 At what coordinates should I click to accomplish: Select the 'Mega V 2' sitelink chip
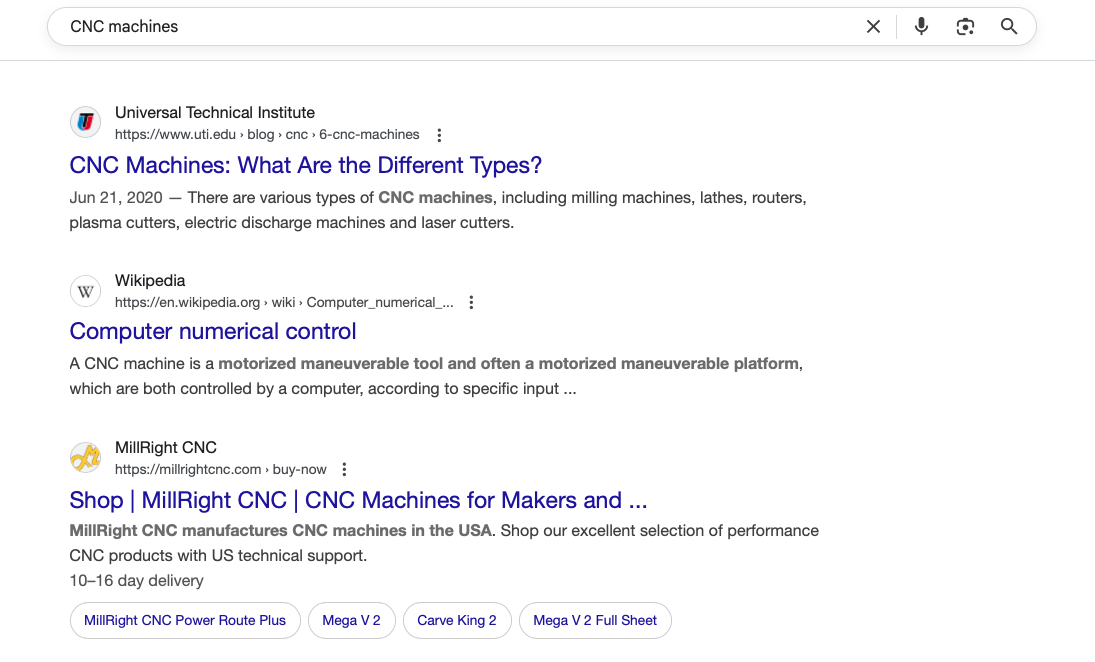(x=351, y=620)
